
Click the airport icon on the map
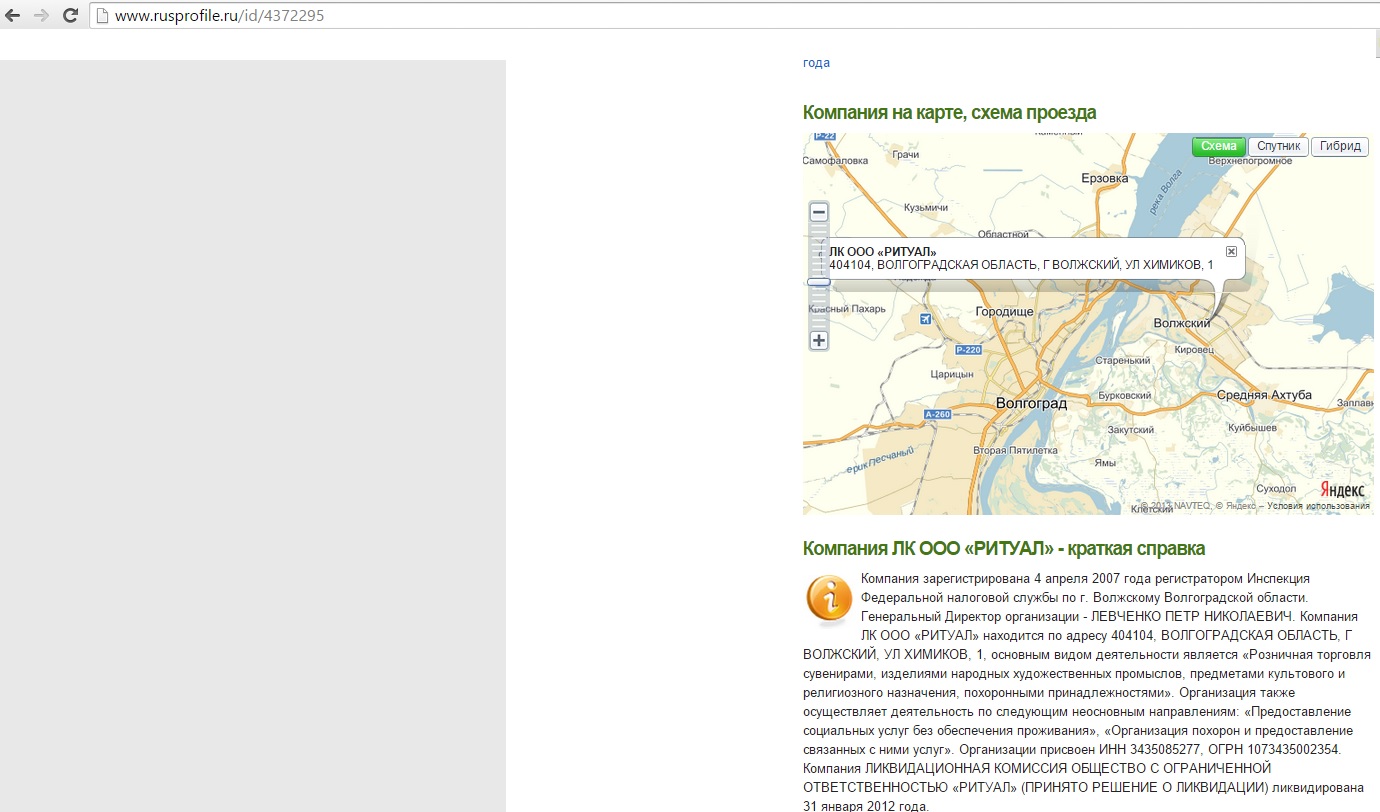point(925,319)
